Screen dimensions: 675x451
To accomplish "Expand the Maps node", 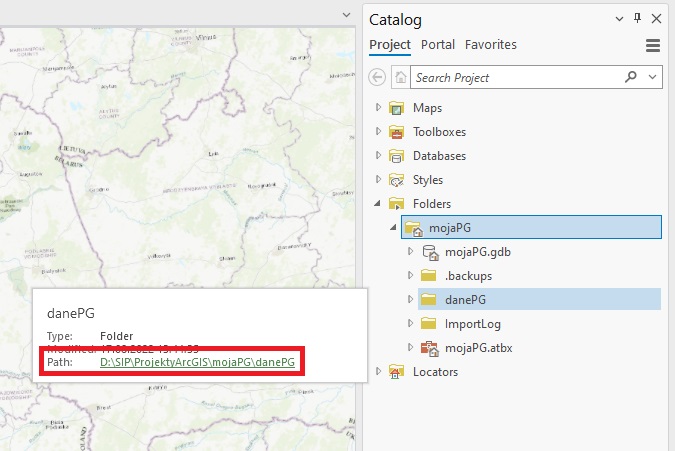I will tap(378, 108).
